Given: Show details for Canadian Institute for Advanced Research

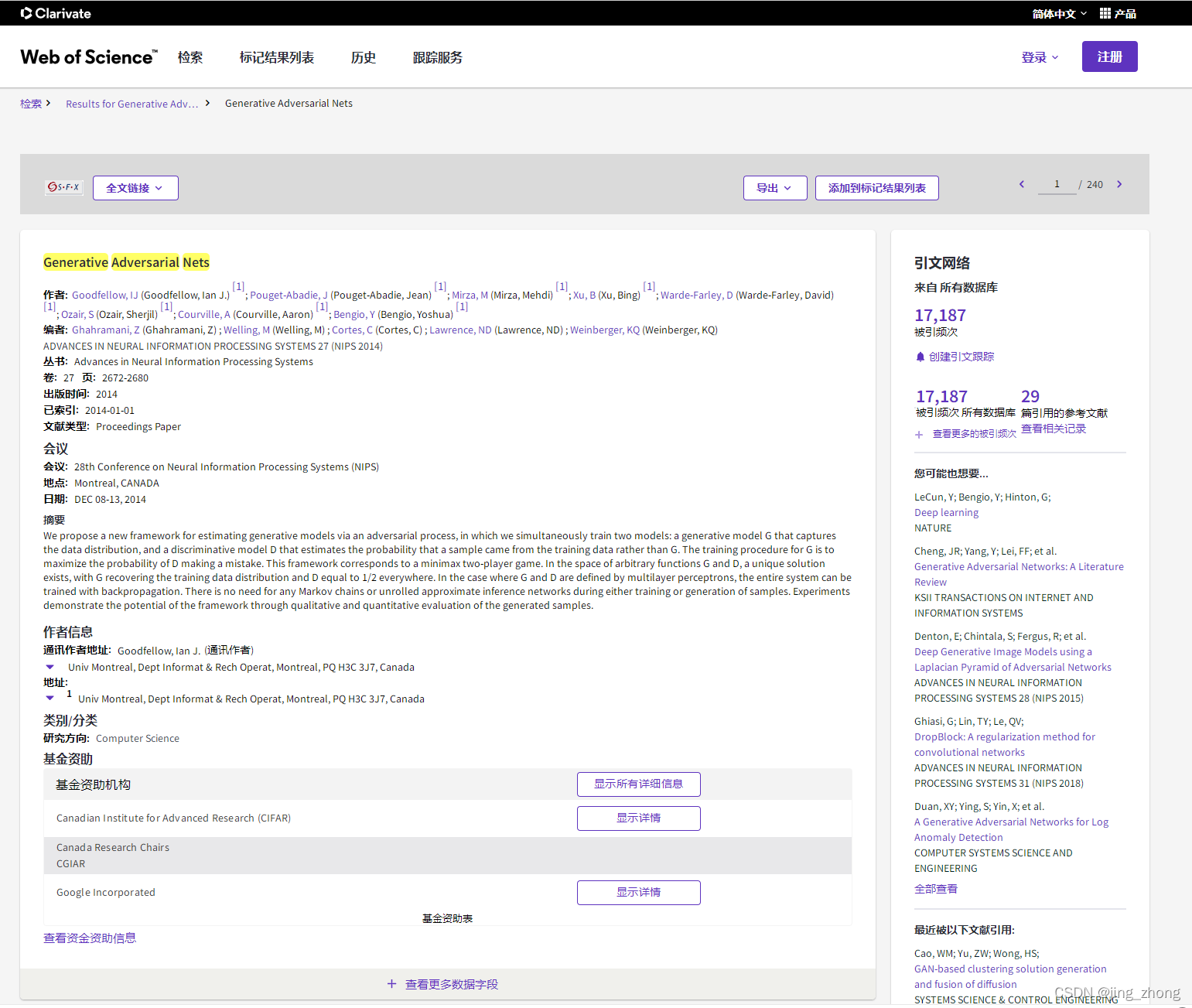Looking at the screenshot, I should [x=639, y=818].
